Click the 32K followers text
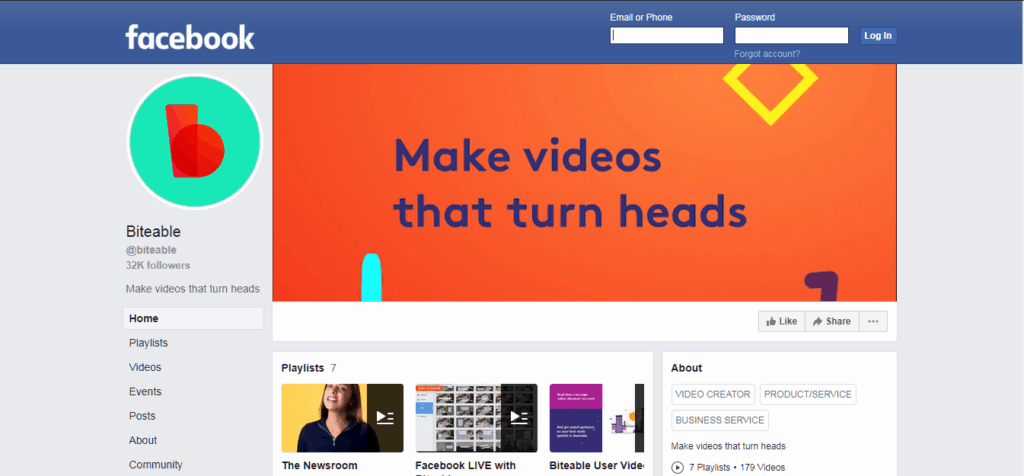Screen dimensions: 1024x476 [158, 266]
